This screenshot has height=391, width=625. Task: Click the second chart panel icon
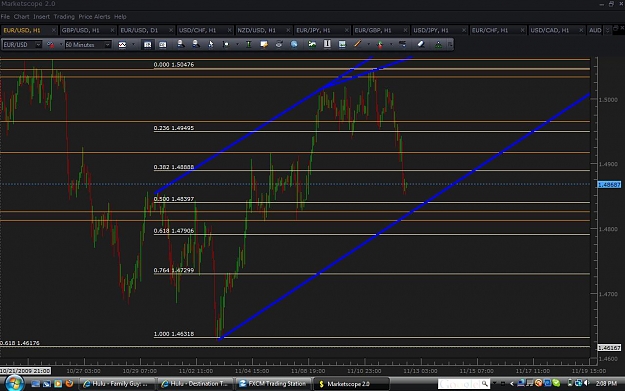click(x=163, y=45)
